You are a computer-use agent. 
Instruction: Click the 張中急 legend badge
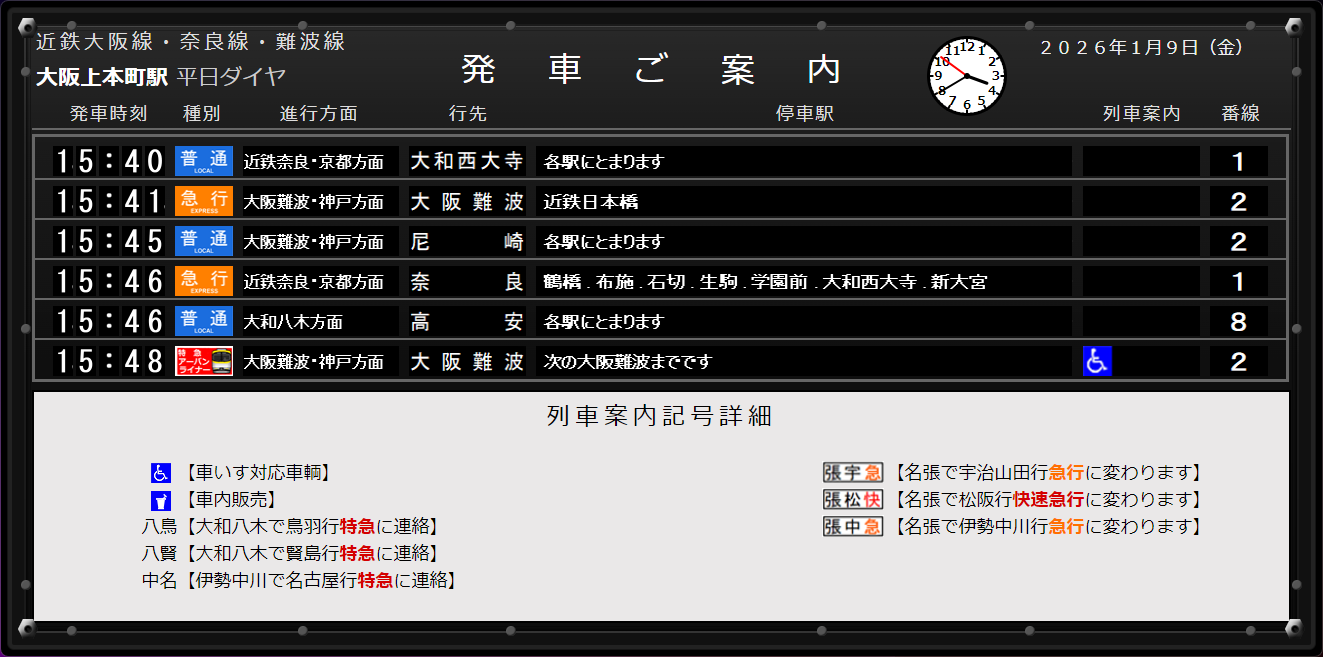point(852,526)
